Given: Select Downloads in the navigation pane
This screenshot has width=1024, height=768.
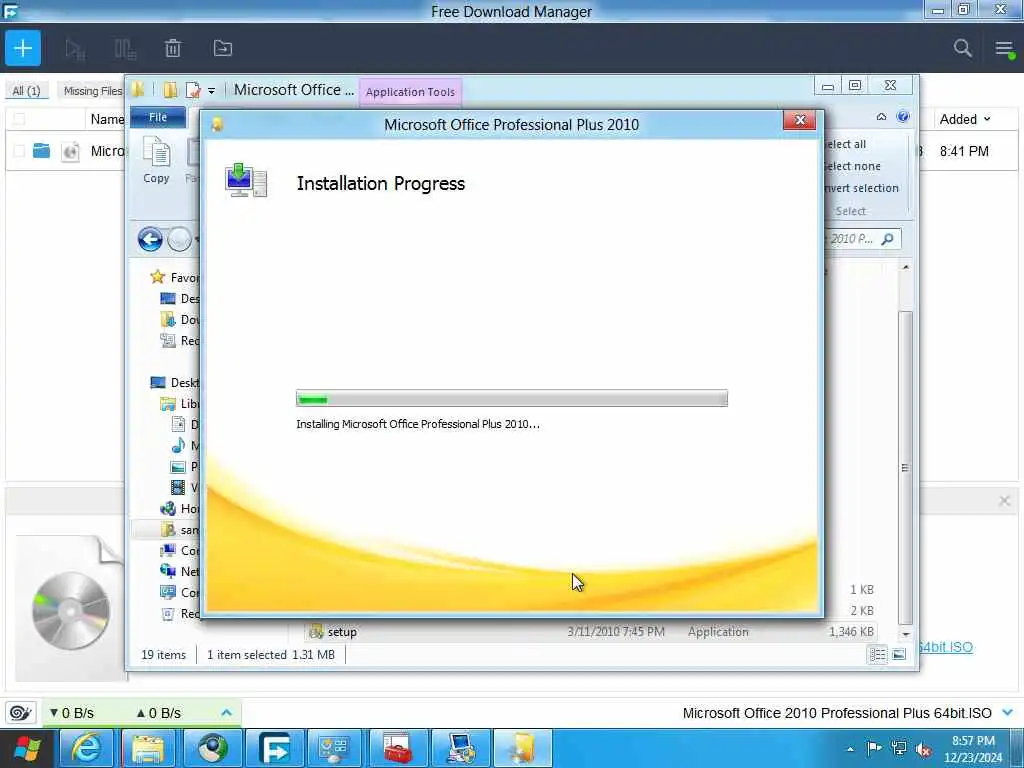Looking at the screenshot, I should [180, 319].
